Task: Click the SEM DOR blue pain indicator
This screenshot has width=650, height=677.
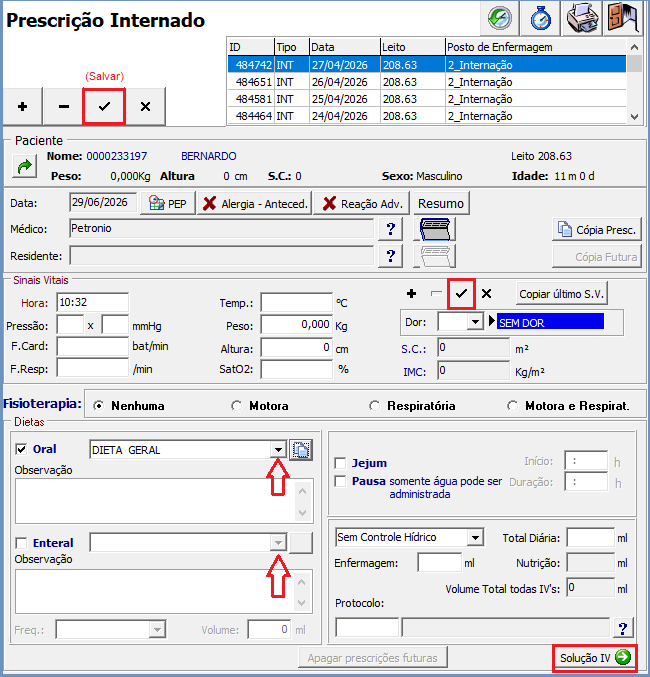Action: 550,322
